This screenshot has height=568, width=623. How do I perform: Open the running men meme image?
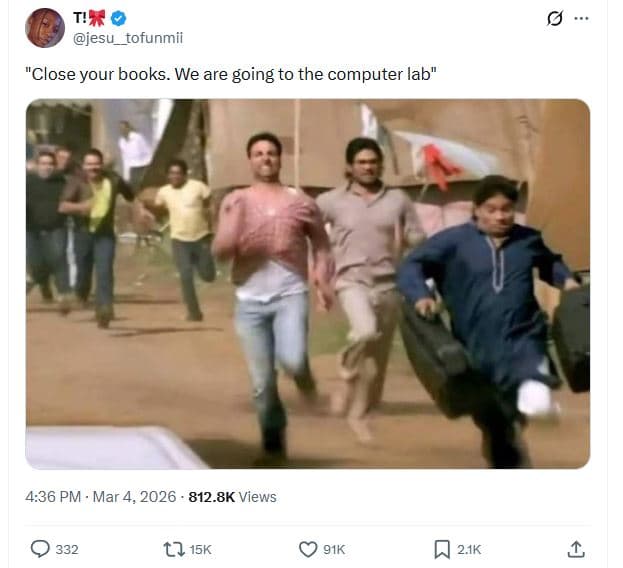coord(308,284)
